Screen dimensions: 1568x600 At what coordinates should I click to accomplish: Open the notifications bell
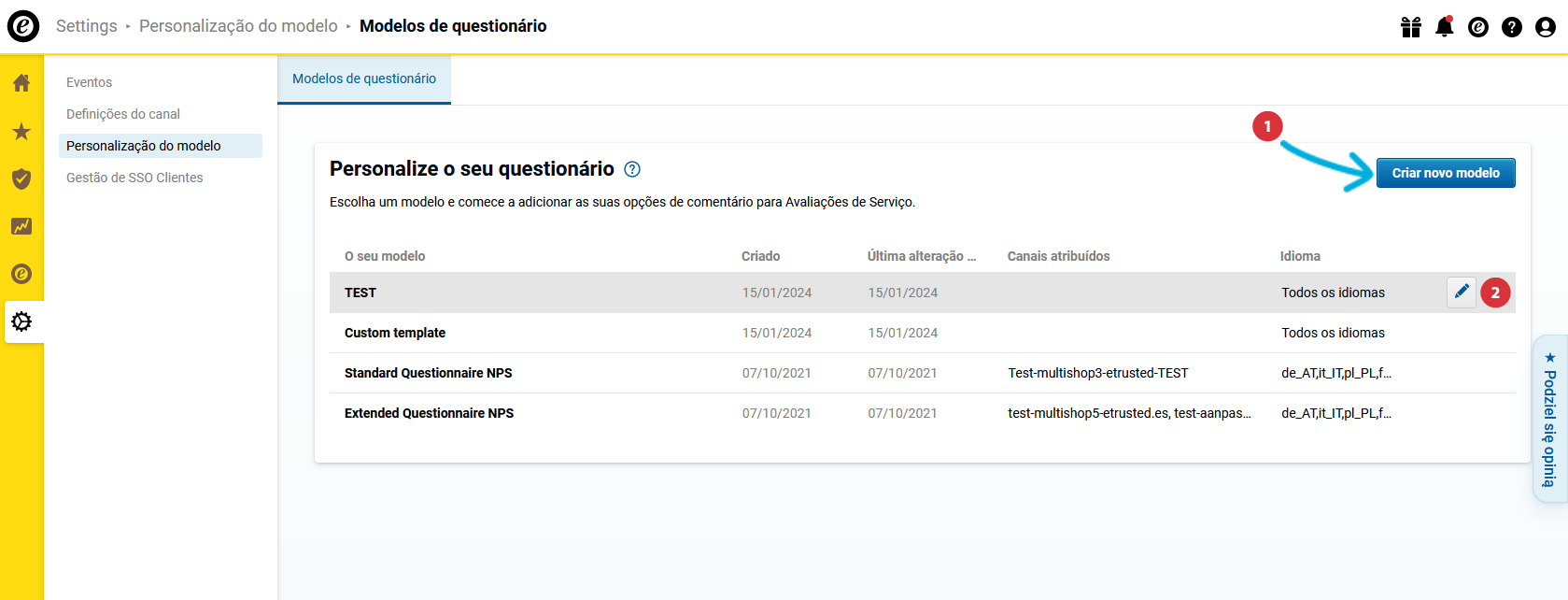[x=1444, y=27]
